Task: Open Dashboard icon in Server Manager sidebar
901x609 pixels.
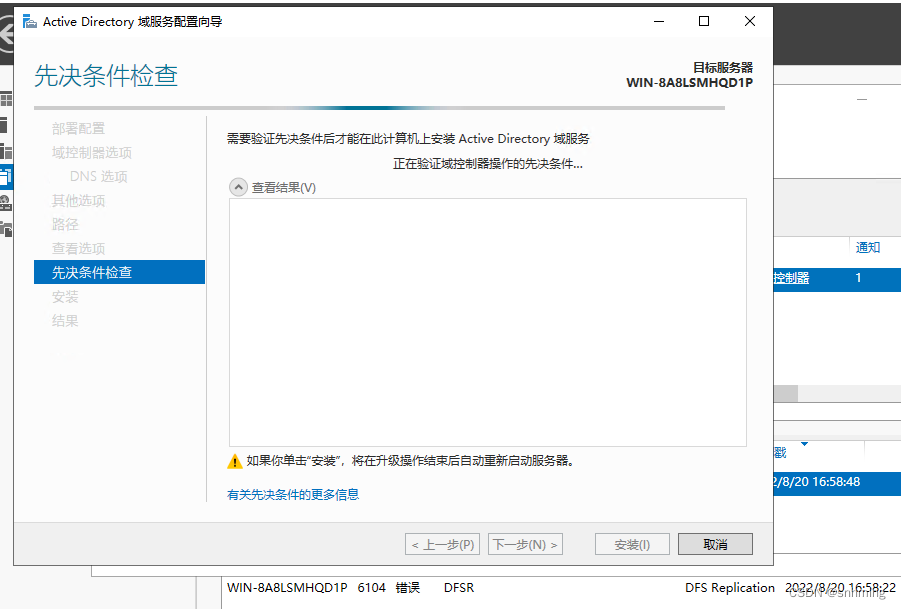Action: 6,99
